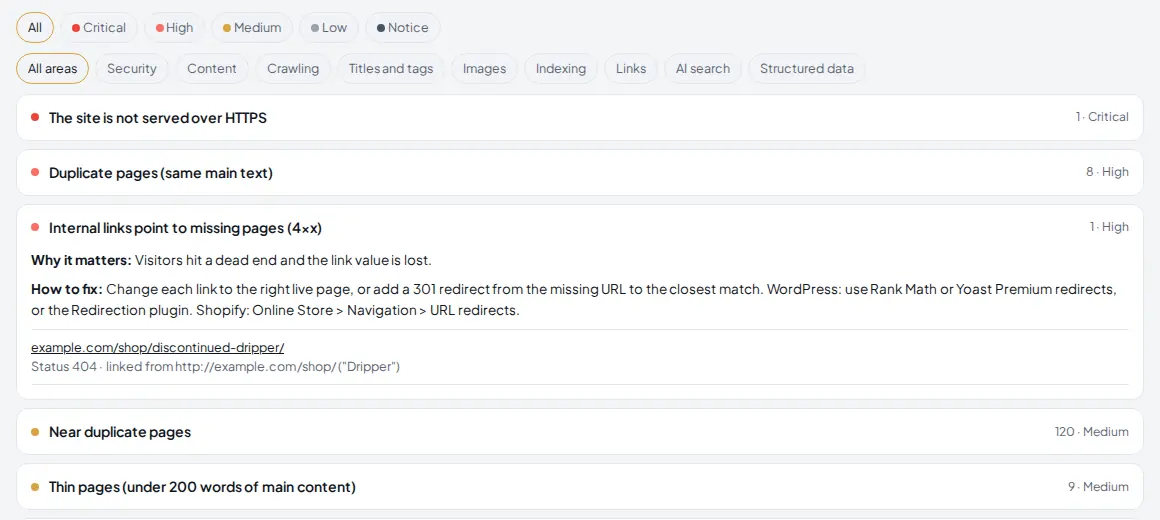
Task: Expand 'Thin pages (under 200 words)' issue
Action: point(579,487)
